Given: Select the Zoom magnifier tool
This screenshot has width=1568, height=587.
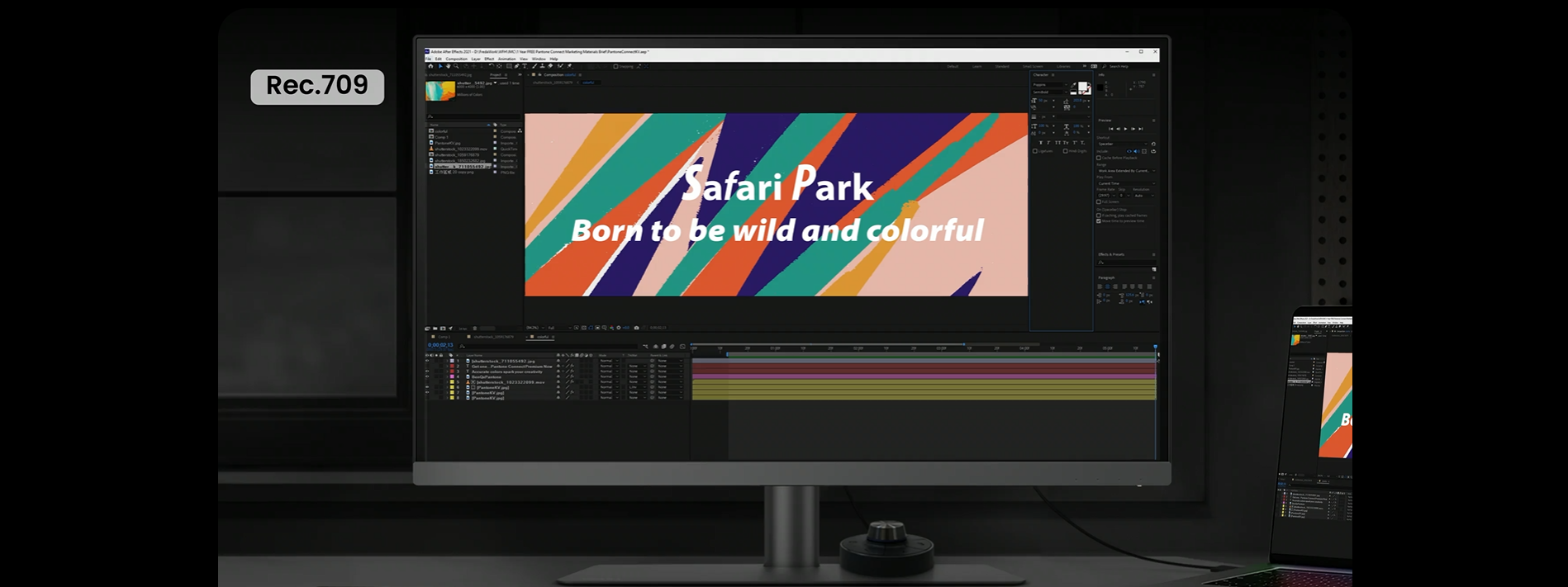Looking at the screenshot, I should pos(456,66).
